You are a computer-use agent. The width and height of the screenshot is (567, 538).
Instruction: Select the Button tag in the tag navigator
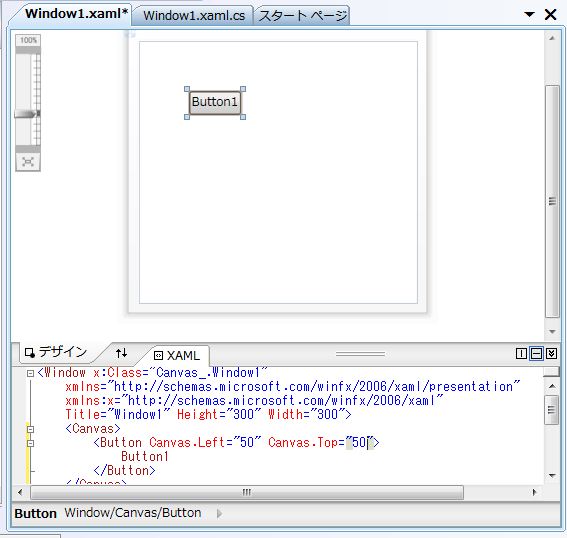(35, 513)
